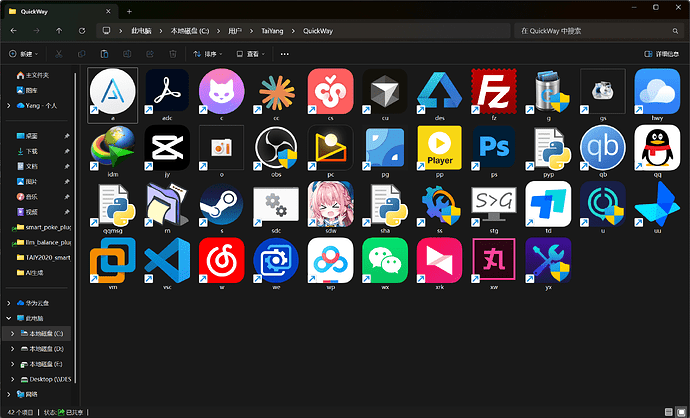The height and width of the screenshot is (418, 690).
Task: Expand the 本地磁盘 (E:) node
Action: pyautogui.click(x=12, y=364)
